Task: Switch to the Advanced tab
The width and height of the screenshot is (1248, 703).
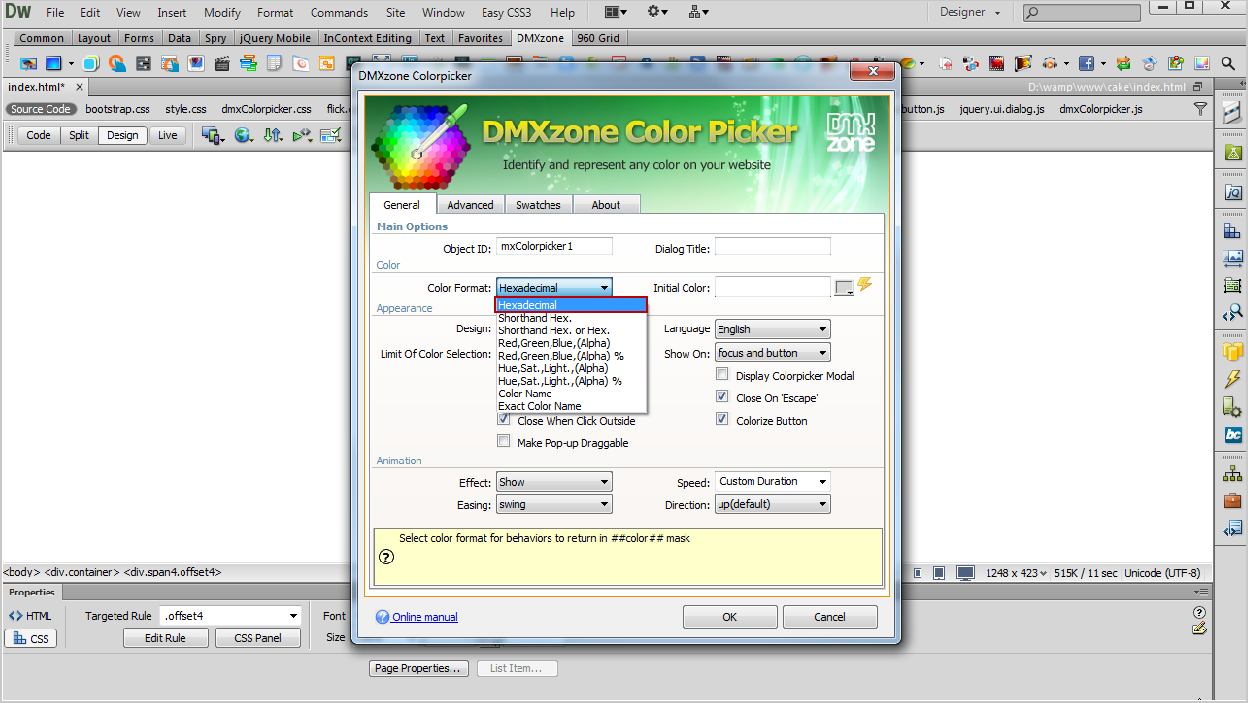Action: pyautogui.click(x=470, y=205)
